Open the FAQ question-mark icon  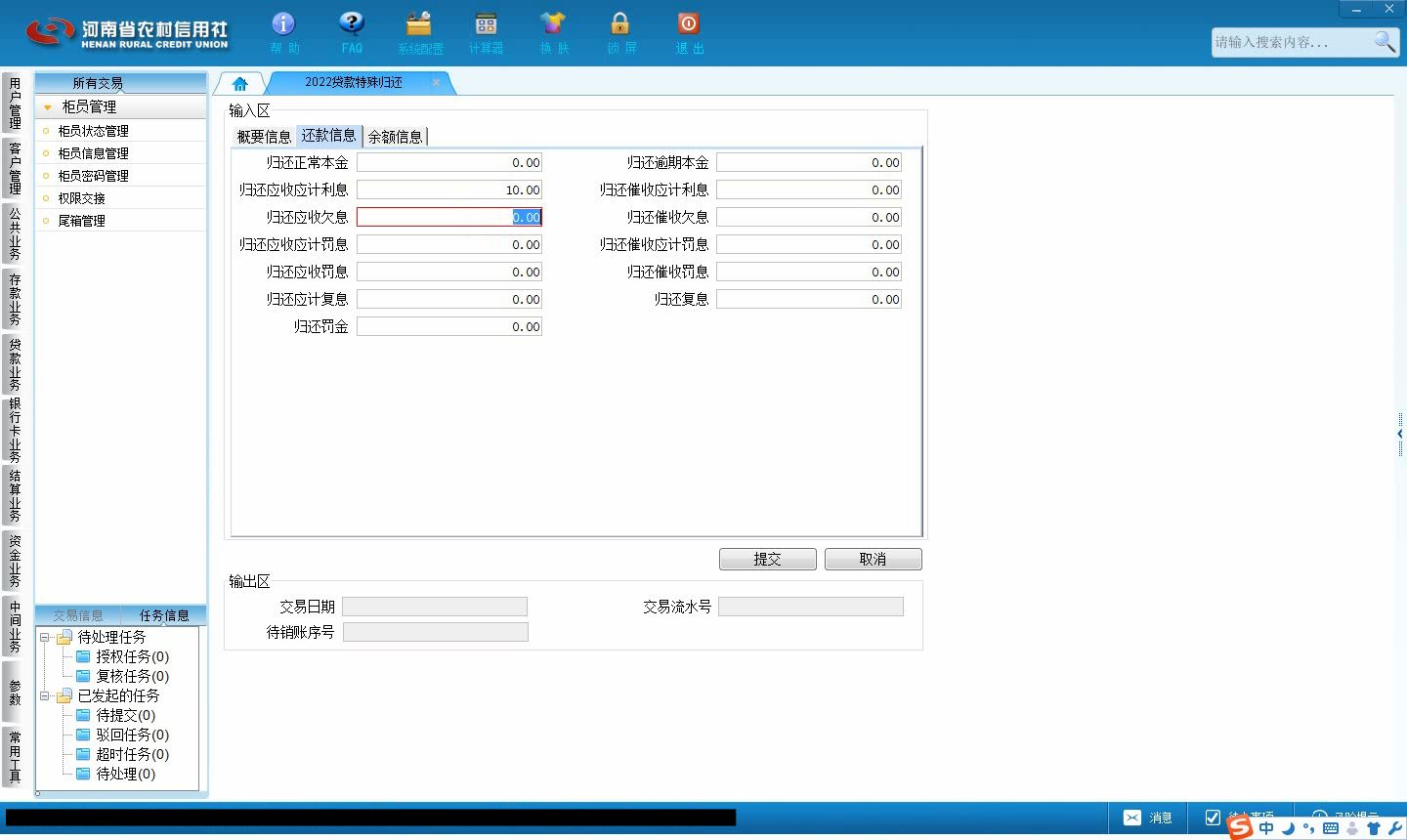tap(352, 32)
